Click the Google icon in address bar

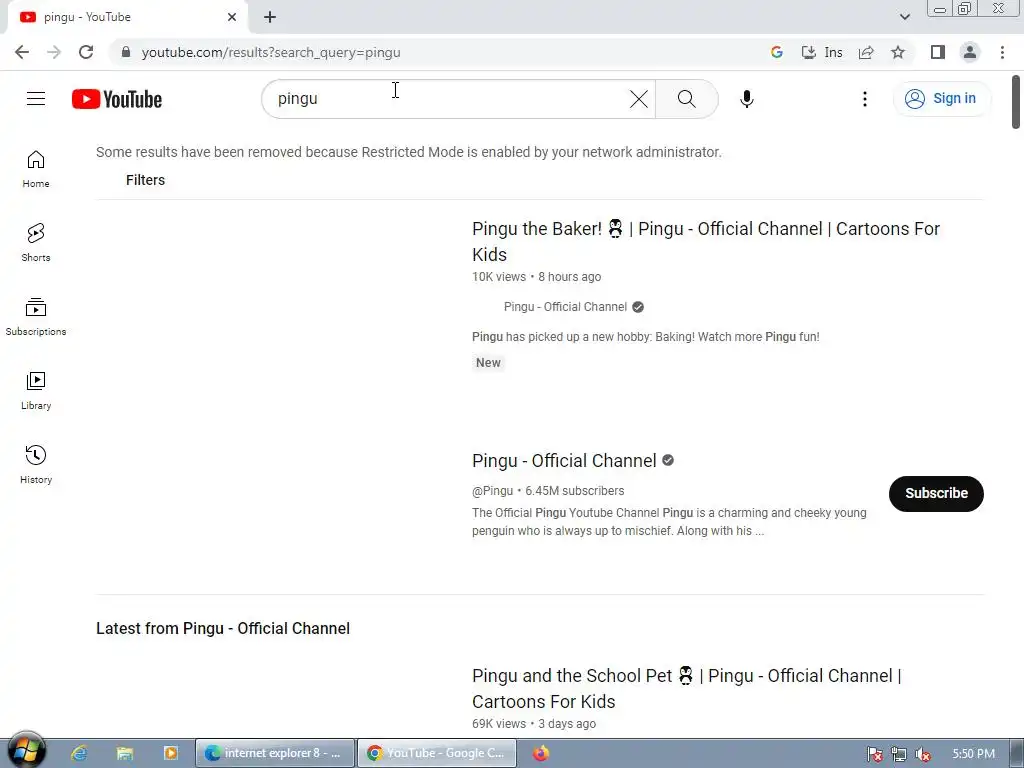[776, 52]
